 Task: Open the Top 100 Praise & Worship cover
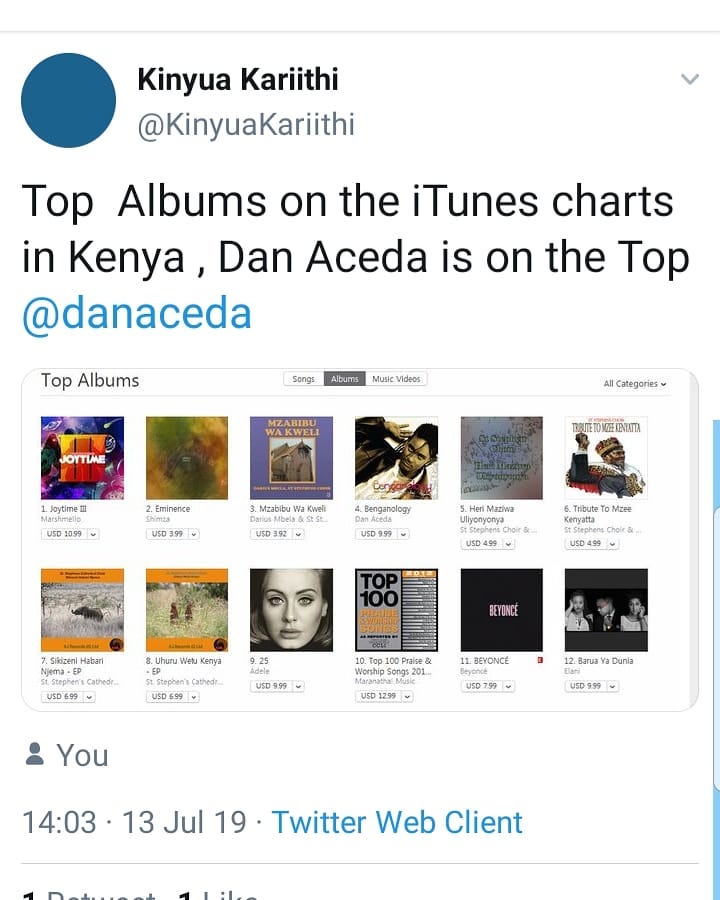coord(396,610)
